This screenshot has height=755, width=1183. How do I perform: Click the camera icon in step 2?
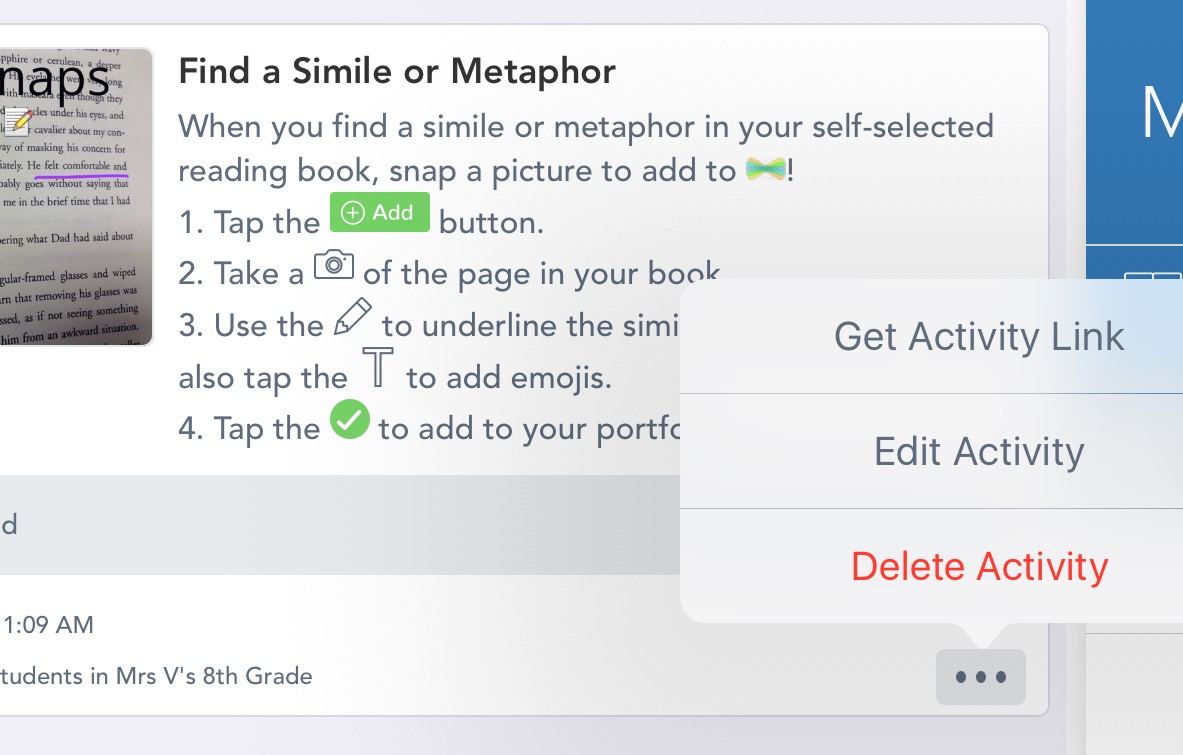click(x=333, y=265)
